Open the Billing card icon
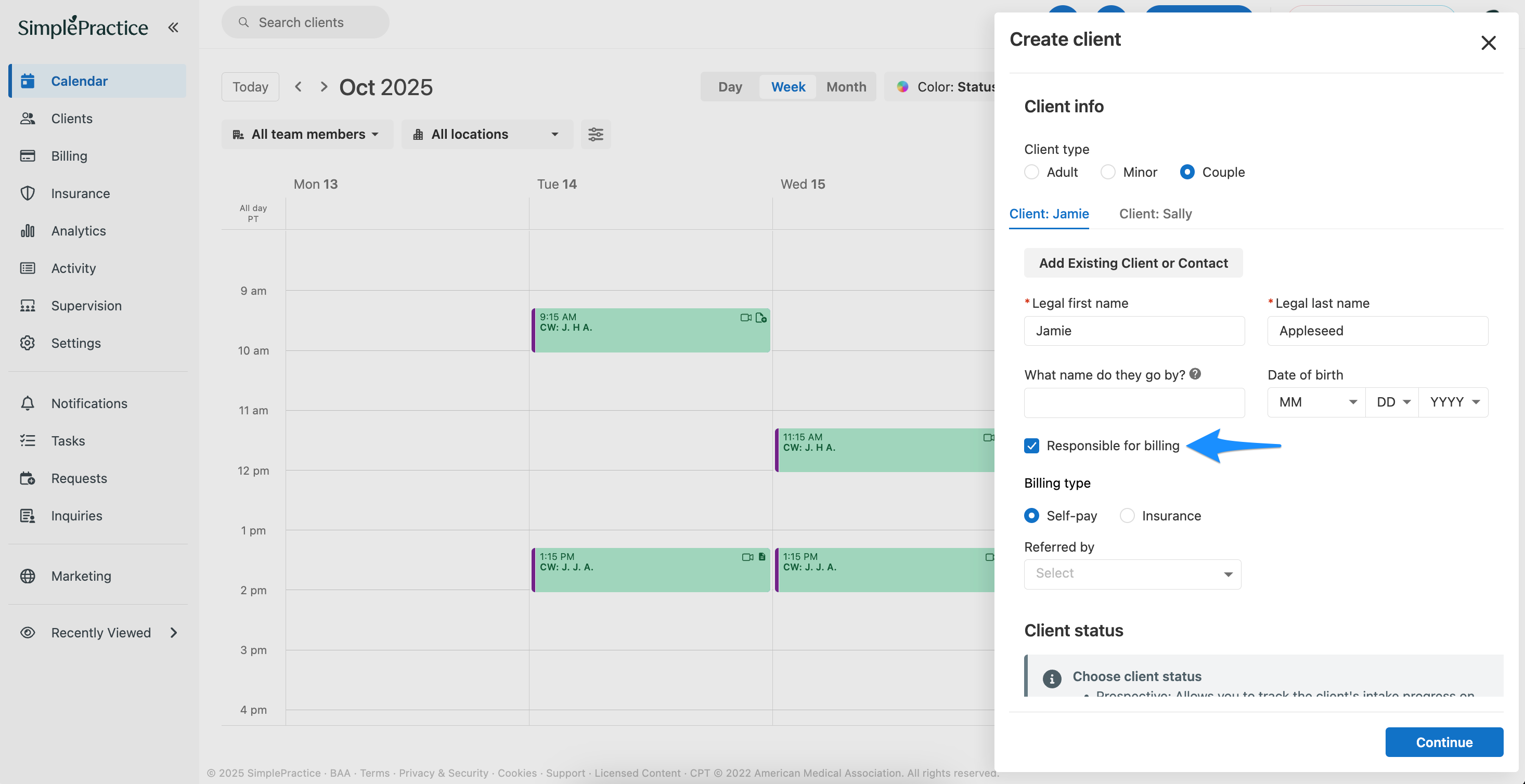Screen dimensions: 1525x784 tap(27, 155)
